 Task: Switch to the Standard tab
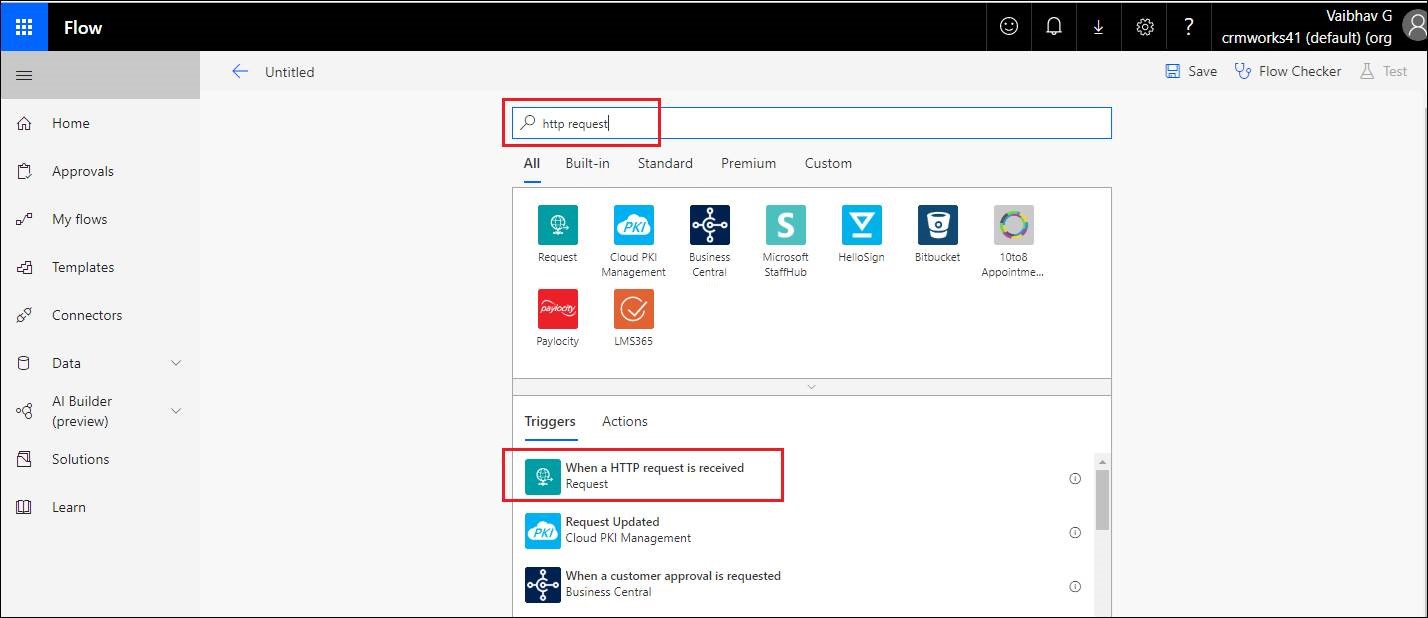(665, 163)
